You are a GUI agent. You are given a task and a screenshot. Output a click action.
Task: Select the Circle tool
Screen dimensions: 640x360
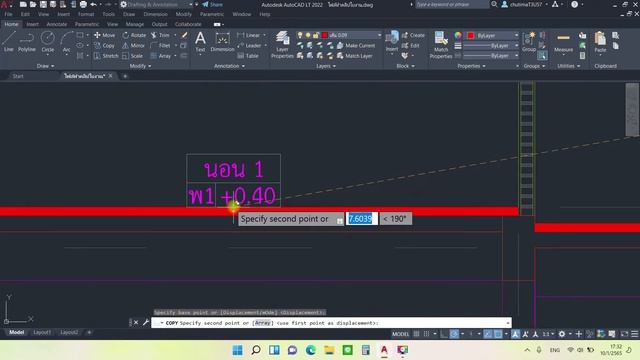[x=47, y=42]
